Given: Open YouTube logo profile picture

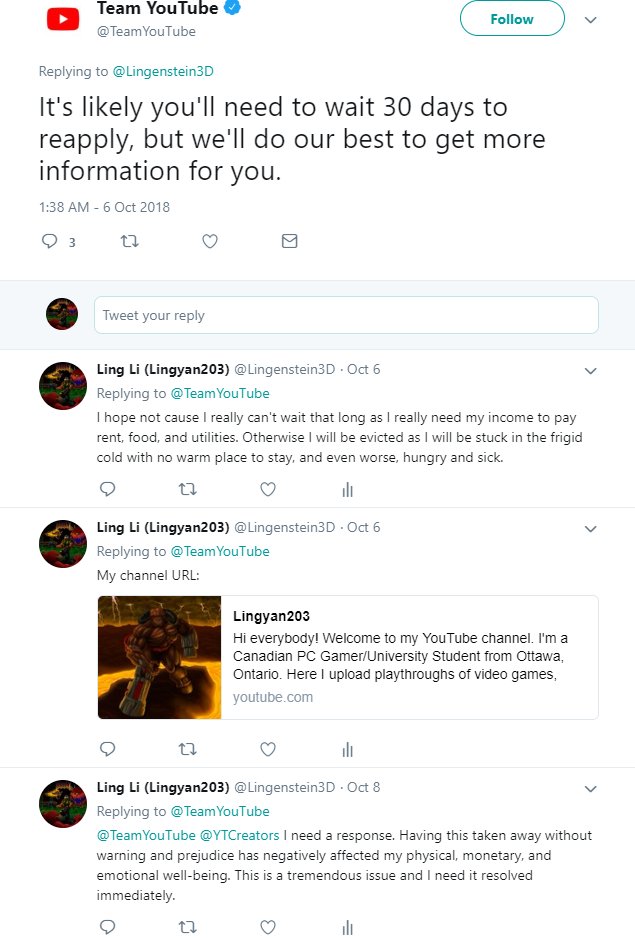Looking at the screenshot, I should (x=63, y=19).
